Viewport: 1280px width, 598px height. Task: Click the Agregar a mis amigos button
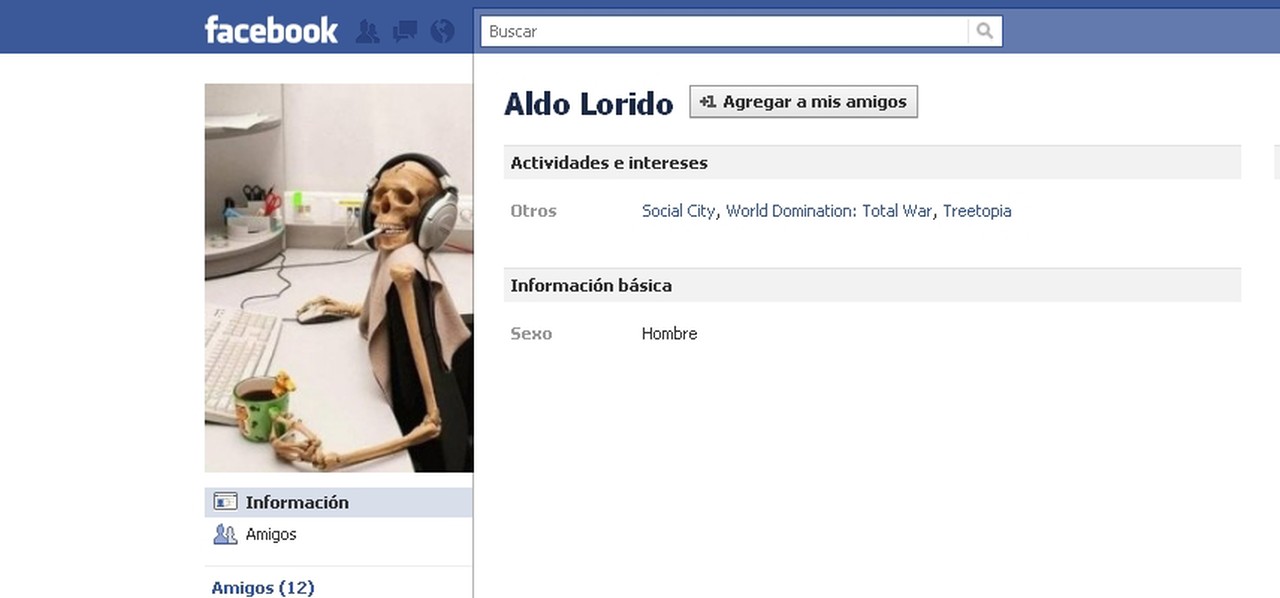point(803,100)
